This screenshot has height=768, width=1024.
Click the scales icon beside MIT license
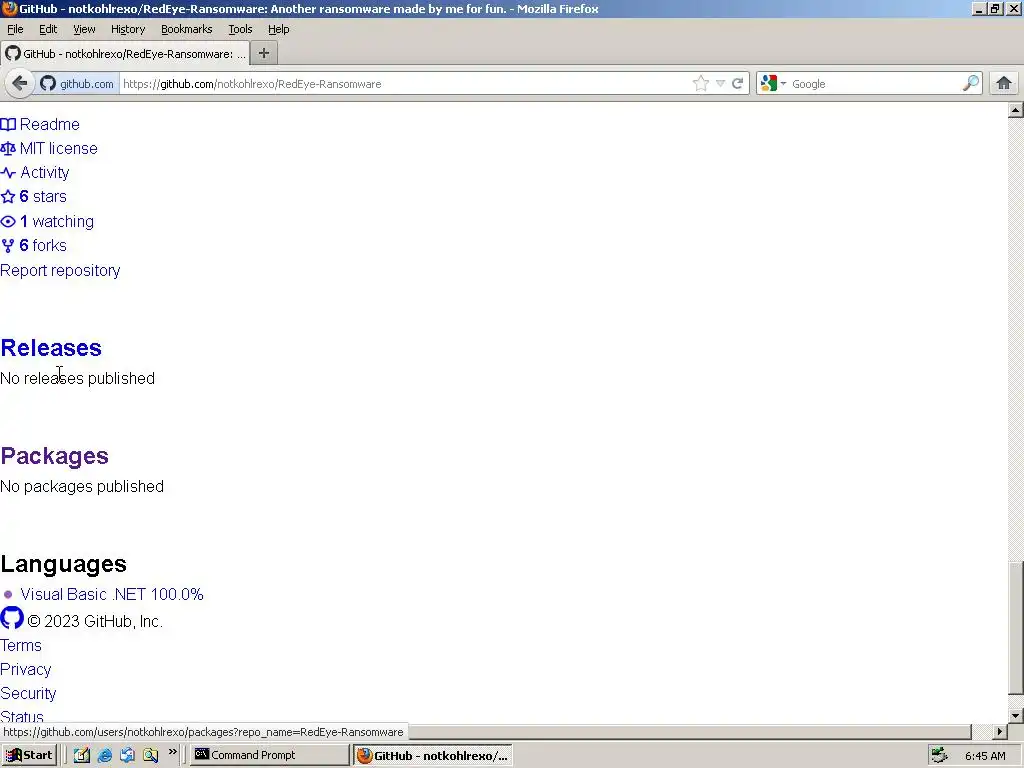point(8,148)
